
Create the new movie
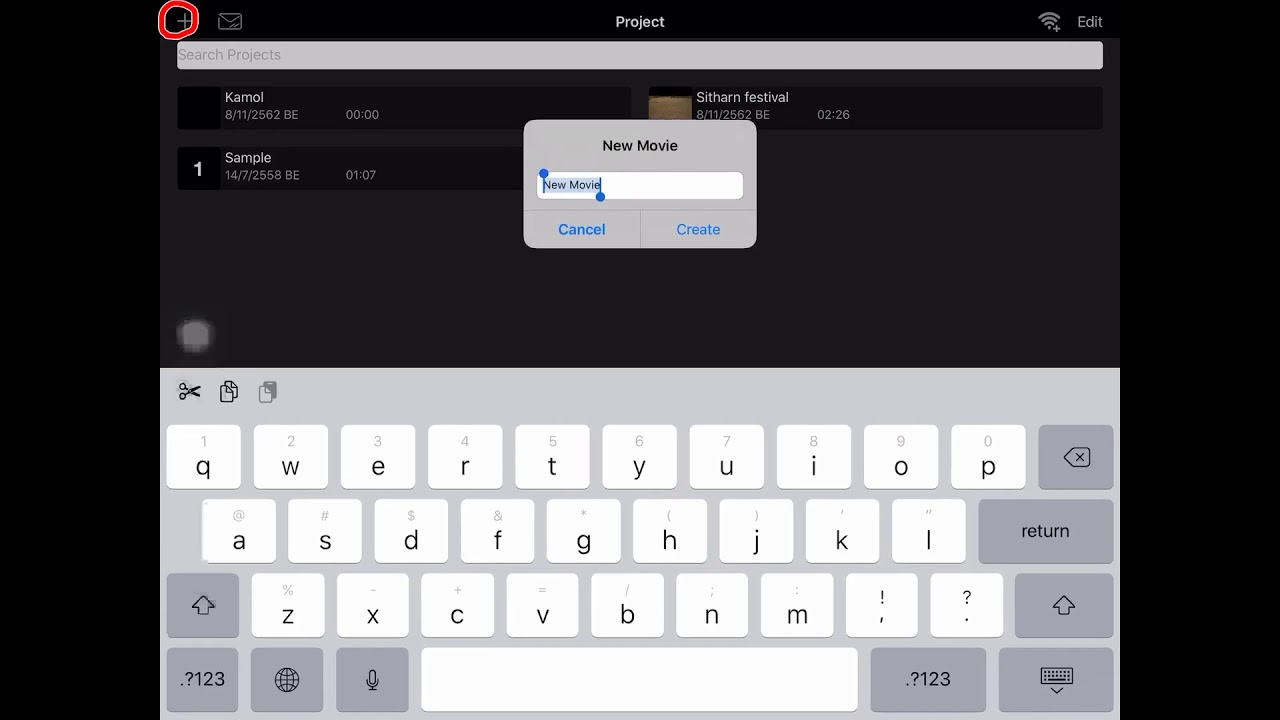click(698, 229)
